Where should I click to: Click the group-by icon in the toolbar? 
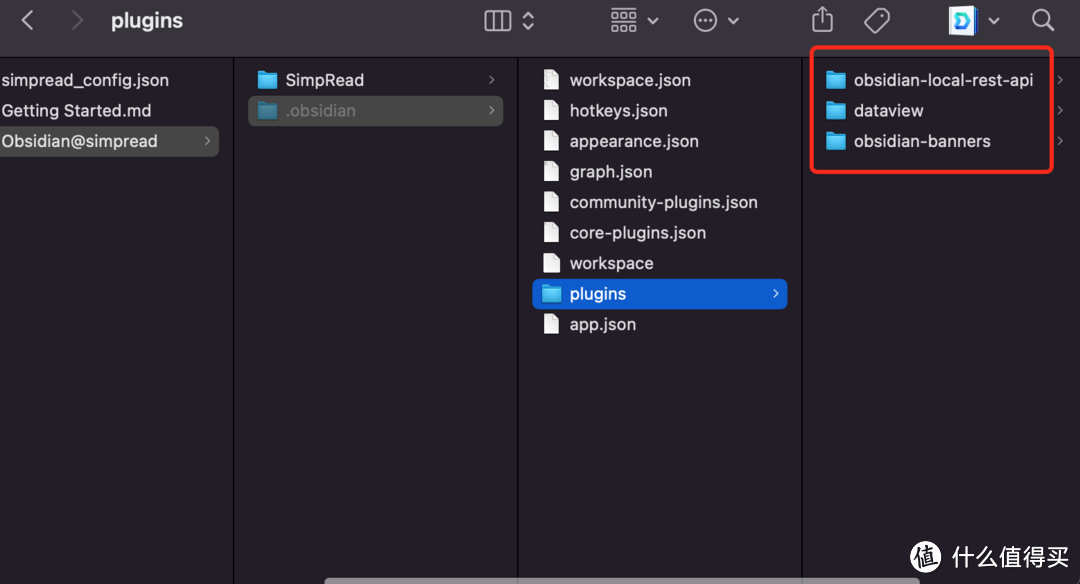[623, 20]
